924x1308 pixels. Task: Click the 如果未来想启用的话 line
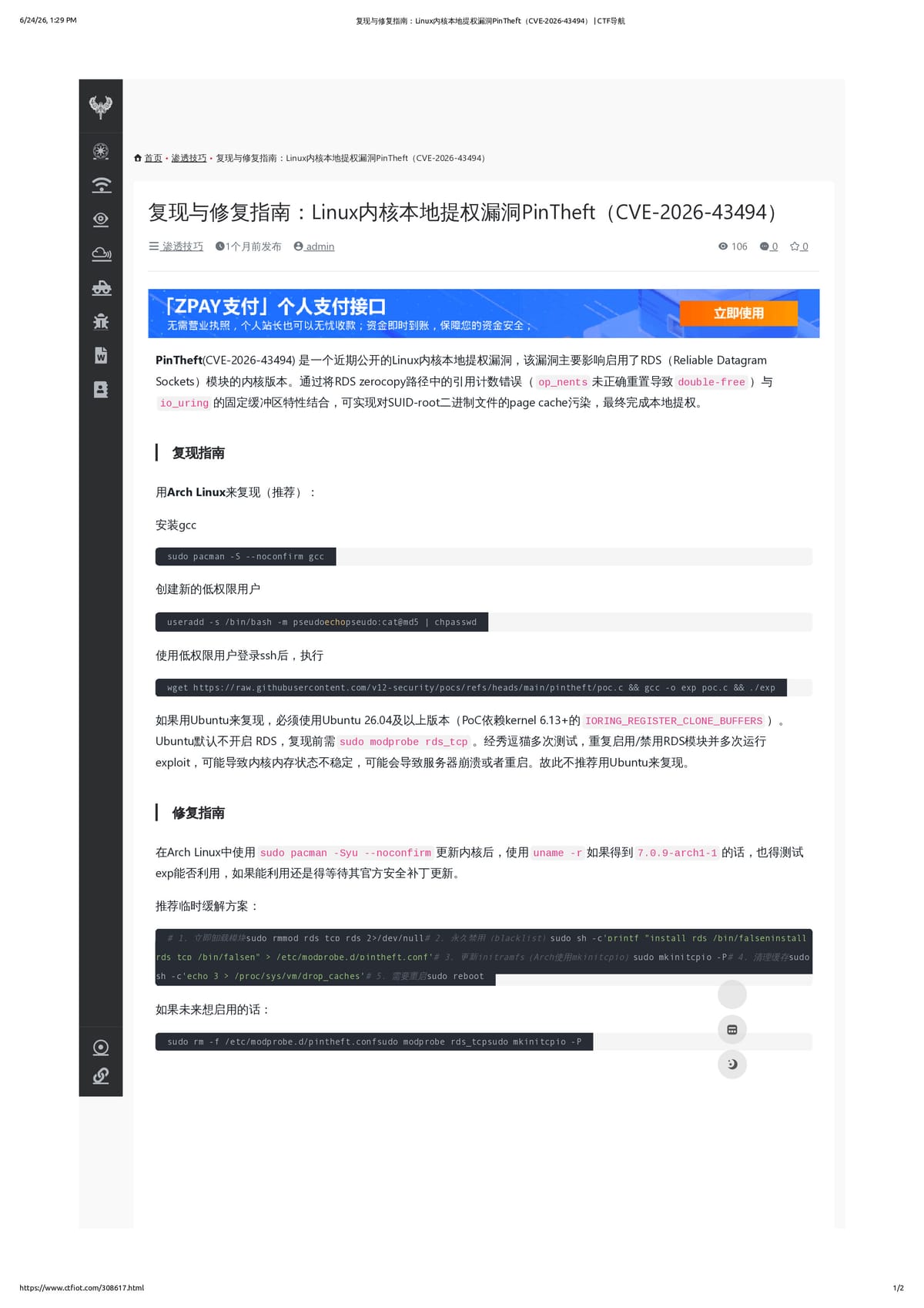(x=213, y=1009)
